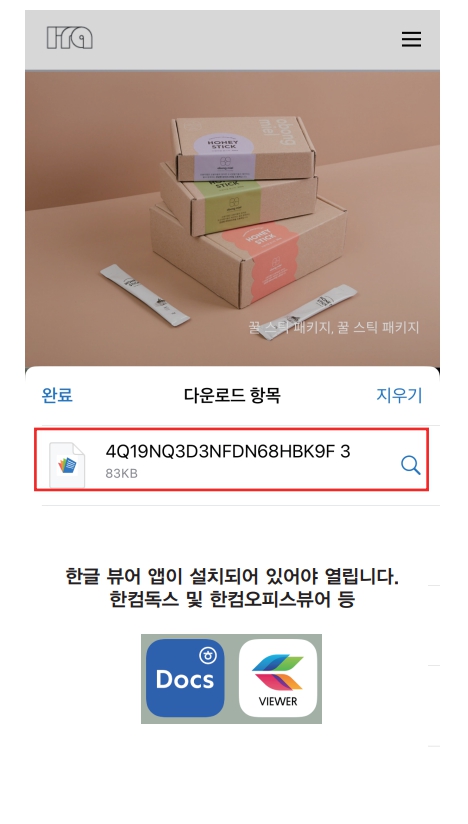
Task: Click the ira logo in header
Action: pos(69,38)
